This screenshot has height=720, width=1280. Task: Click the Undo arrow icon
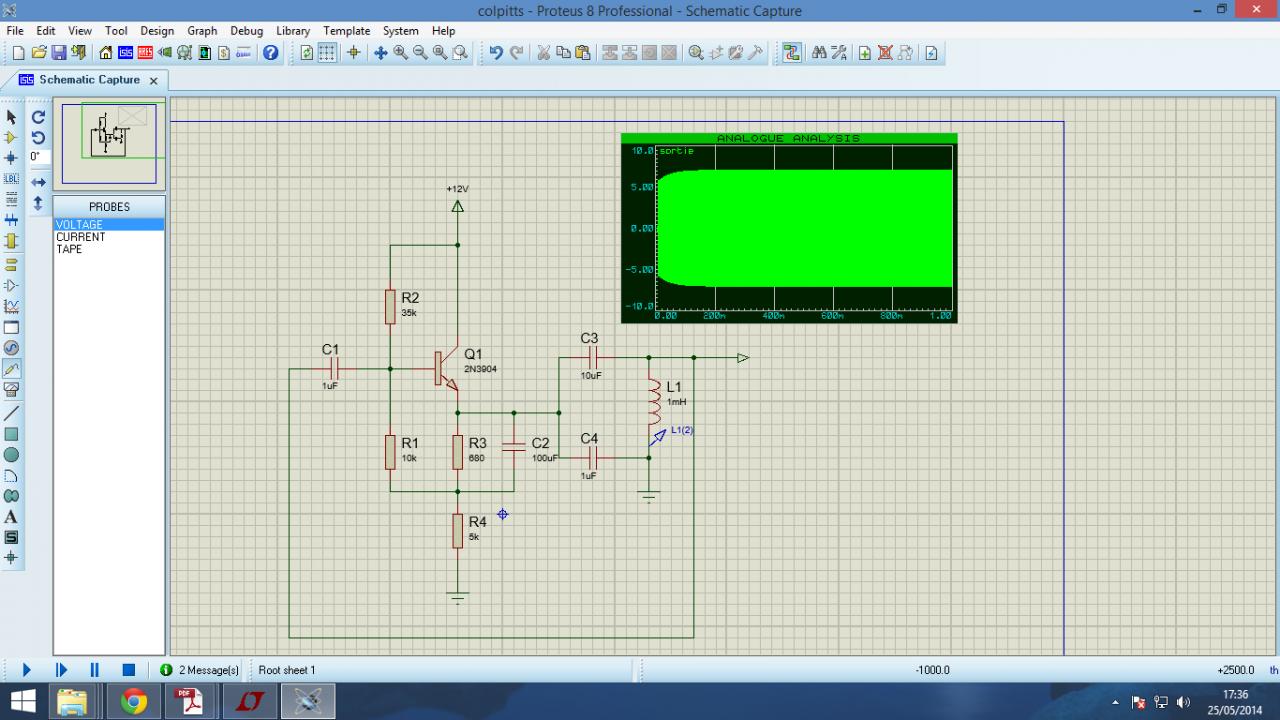[x=496, y=53]
